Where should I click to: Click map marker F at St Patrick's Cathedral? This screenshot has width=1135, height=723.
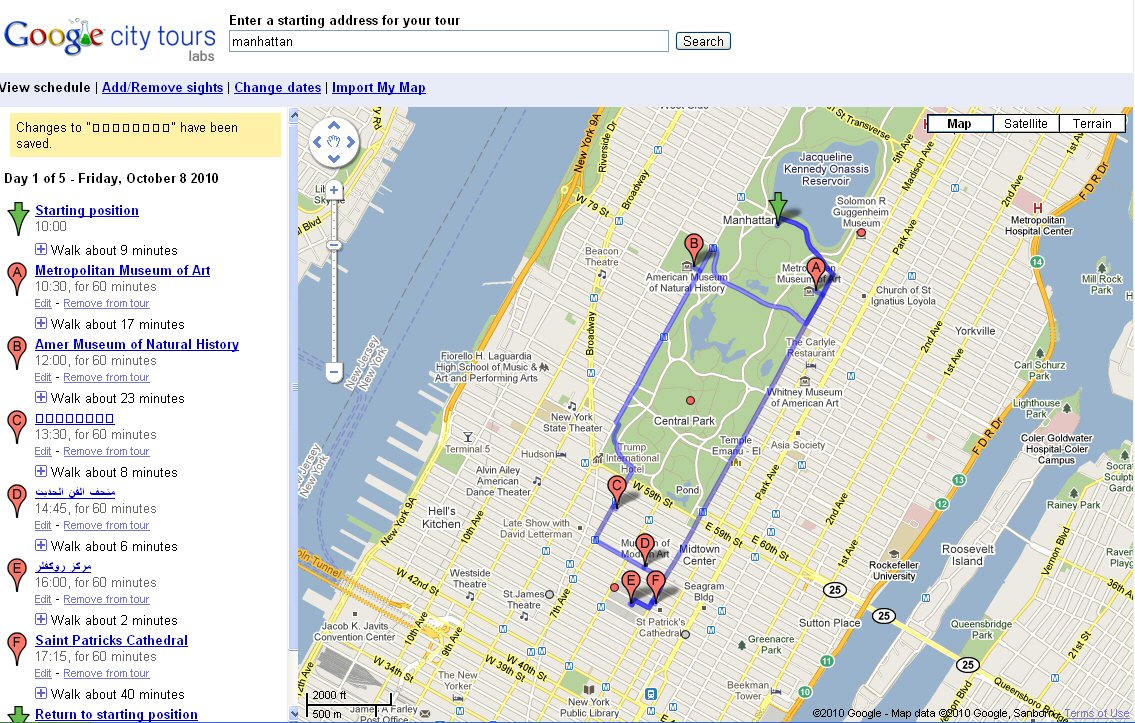tap(655, 580)
